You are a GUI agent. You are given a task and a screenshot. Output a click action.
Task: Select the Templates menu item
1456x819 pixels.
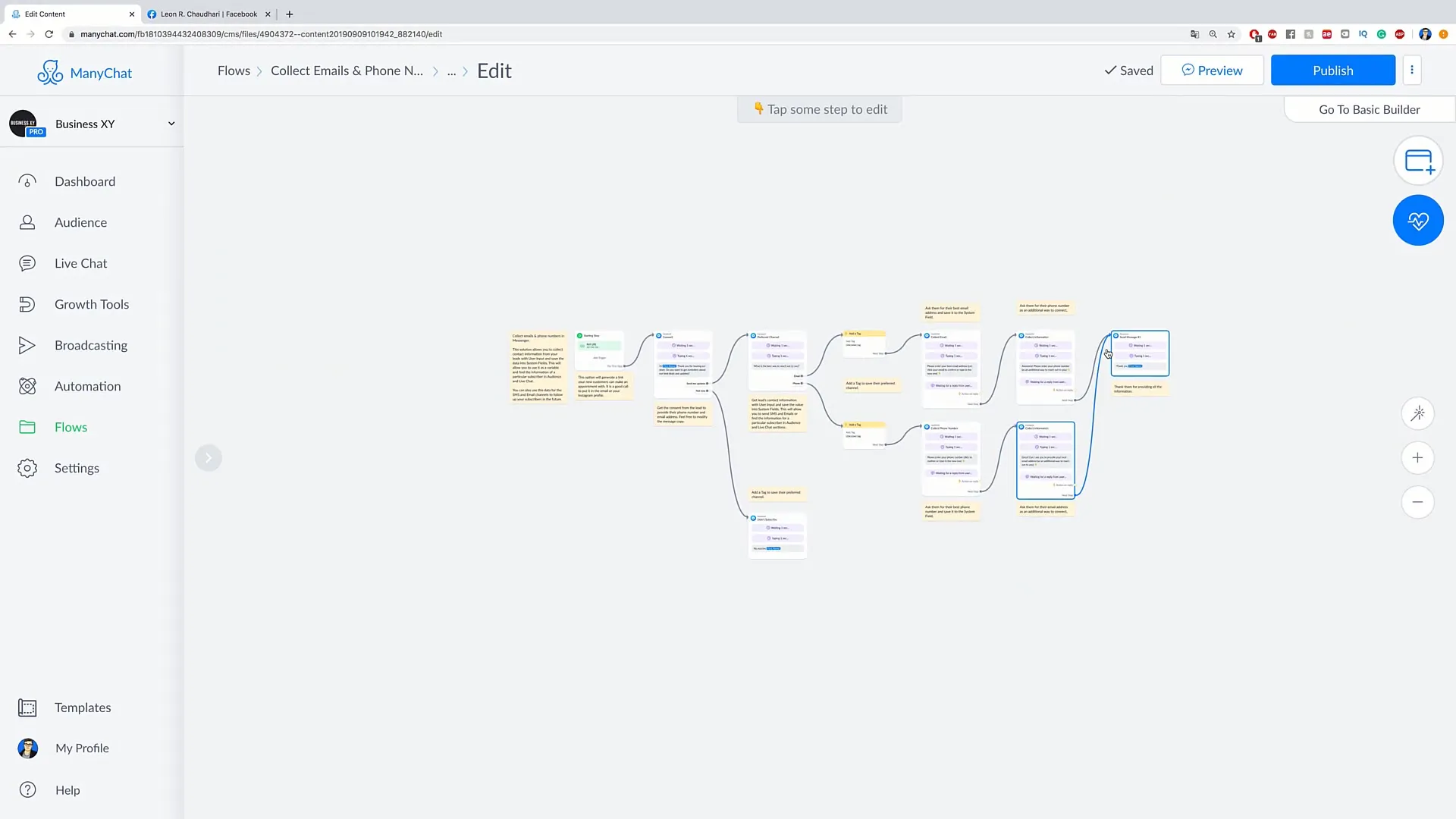click(82, 707)
